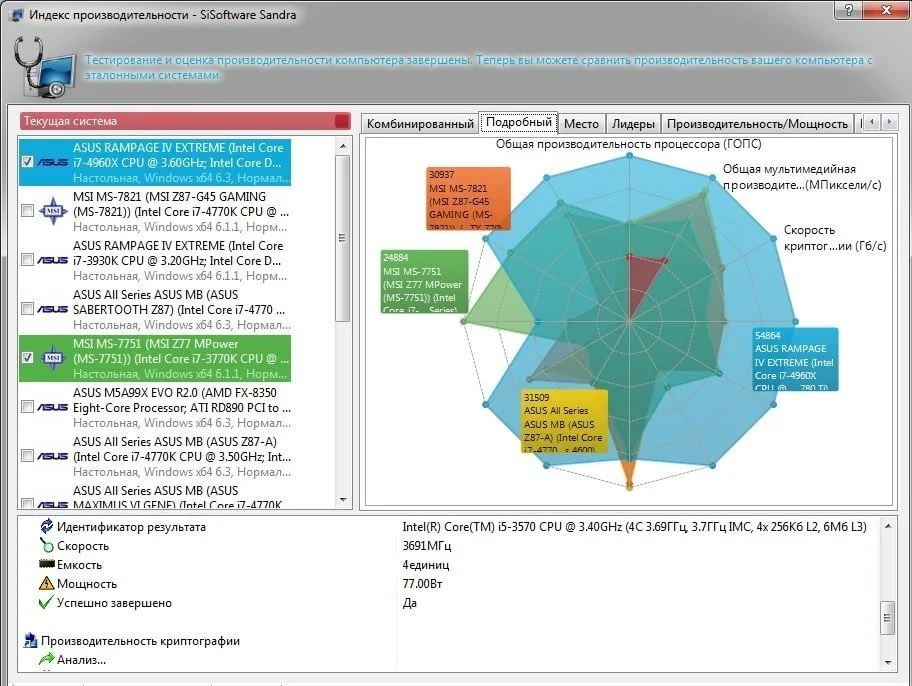Click the MSI logo icon for MS-7821
The width and height of the screenshot is (912, 686).
pyautogui.click(x=53, y=211)
